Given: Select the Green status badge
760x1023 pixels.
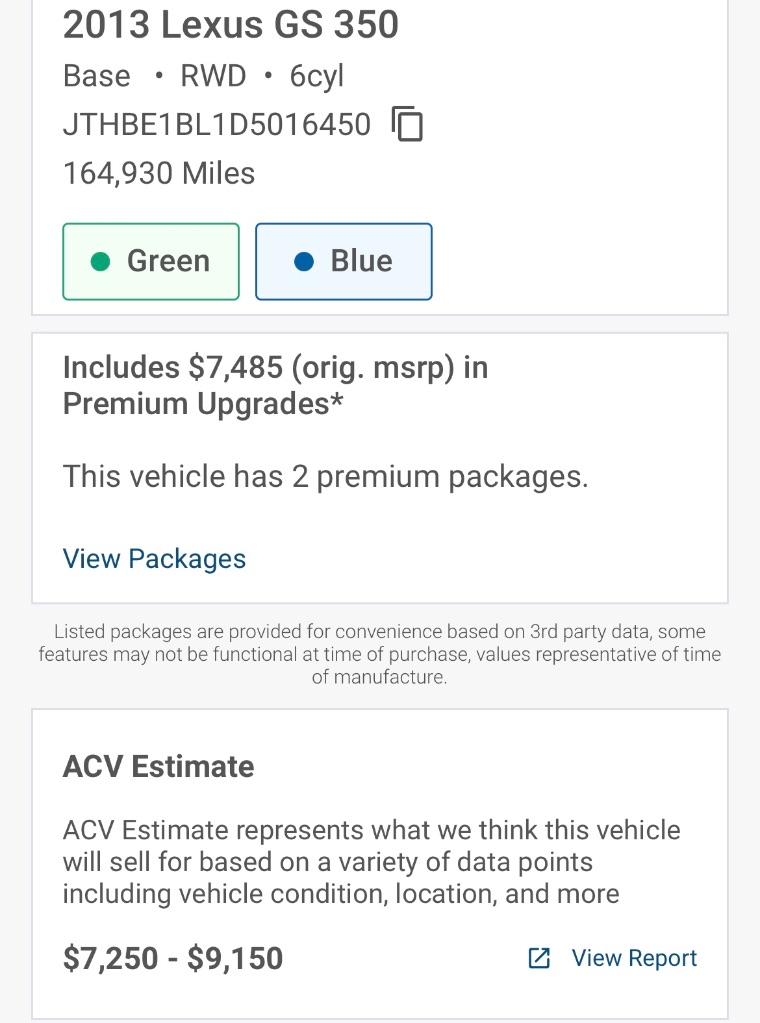Looking at the screenshot, I should pyautogui.click(x=151, y=261).
